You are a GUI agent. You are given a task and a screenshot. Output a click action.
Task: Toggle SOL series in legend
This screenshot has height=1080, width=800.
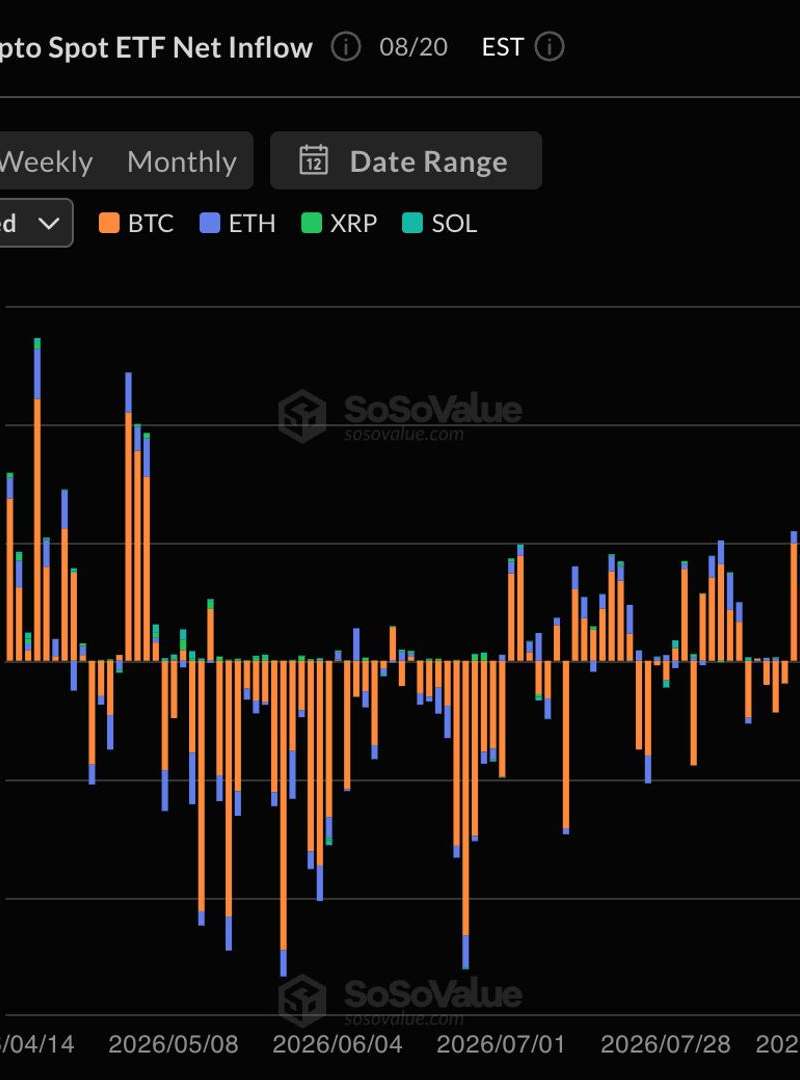pyautogui.click(x=440, y=223)
